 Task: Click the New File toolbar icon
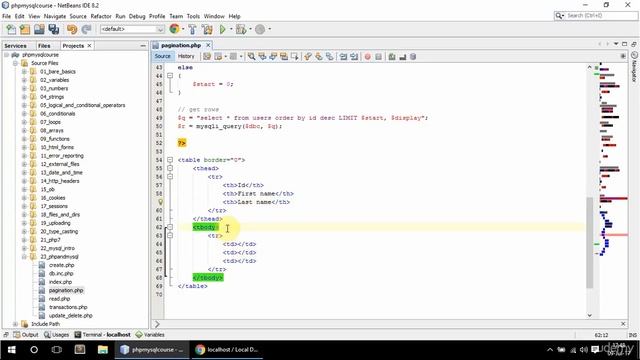(x=11, y=29)
